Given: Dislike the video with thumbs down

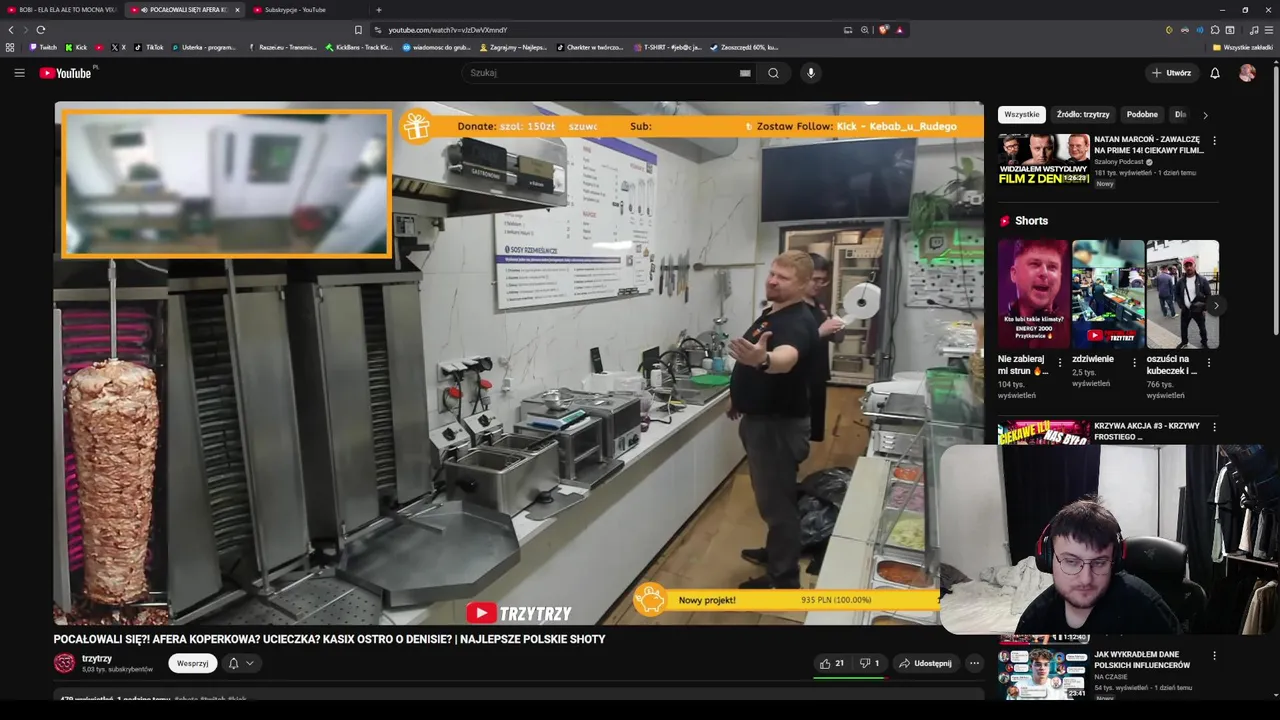Looking at the screenshot, I should click(869, 663).
